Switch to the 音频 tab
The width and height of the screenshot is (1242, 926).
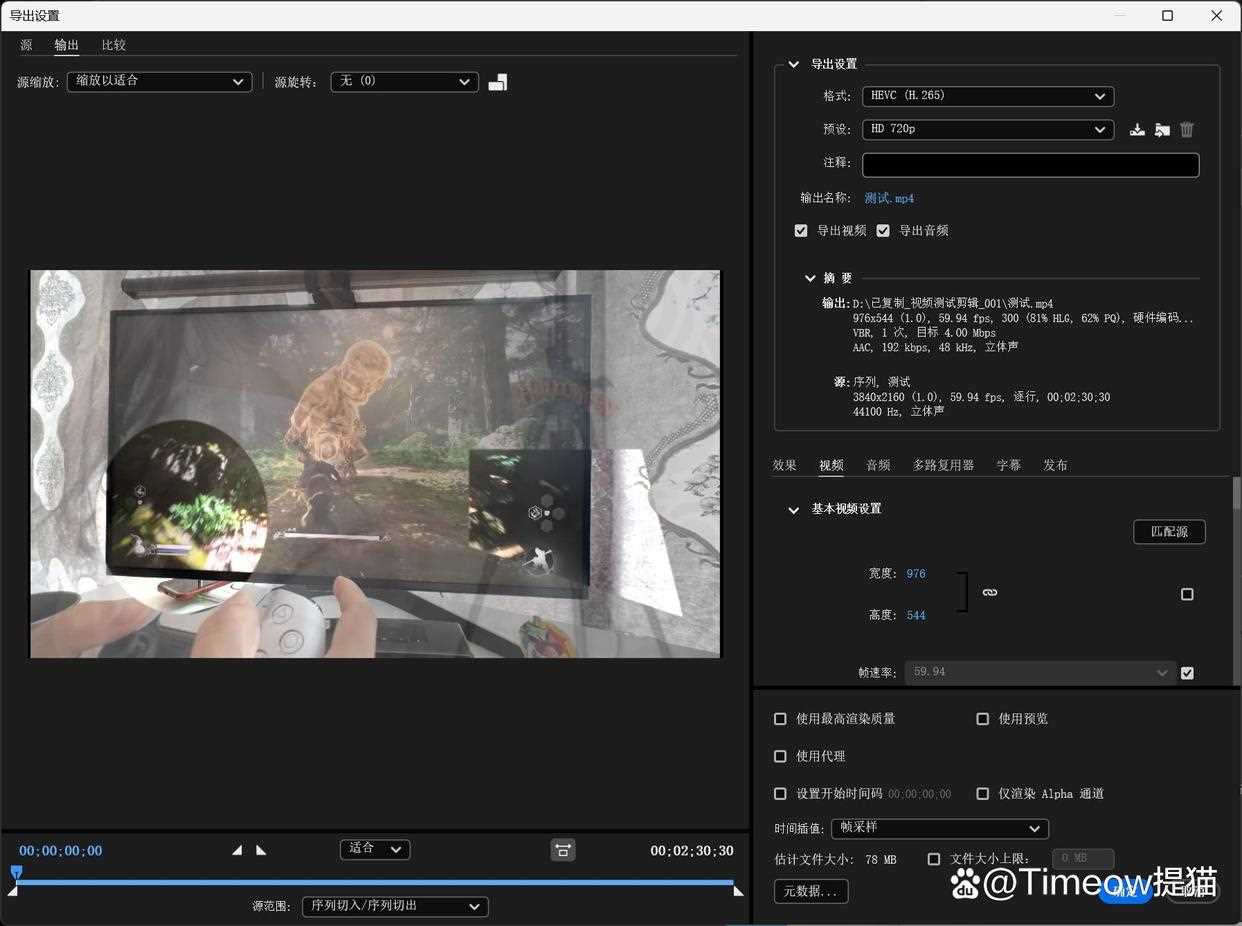tap(878, 465)
